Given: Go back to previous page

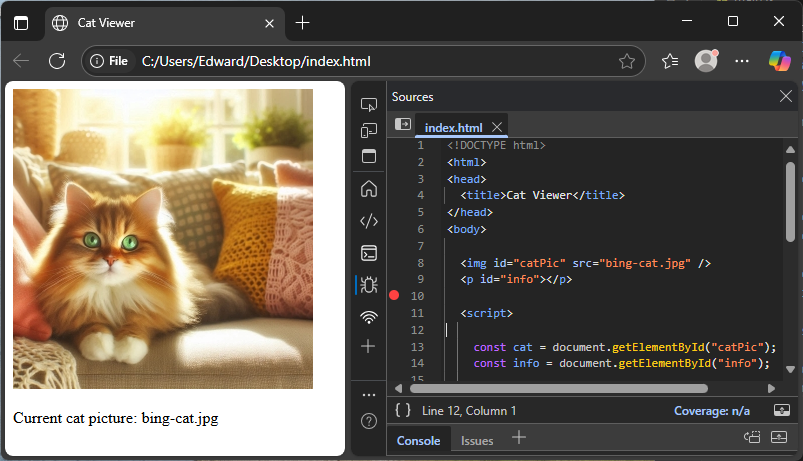Looking at the screenshot, I should click(x=21, y=61).
